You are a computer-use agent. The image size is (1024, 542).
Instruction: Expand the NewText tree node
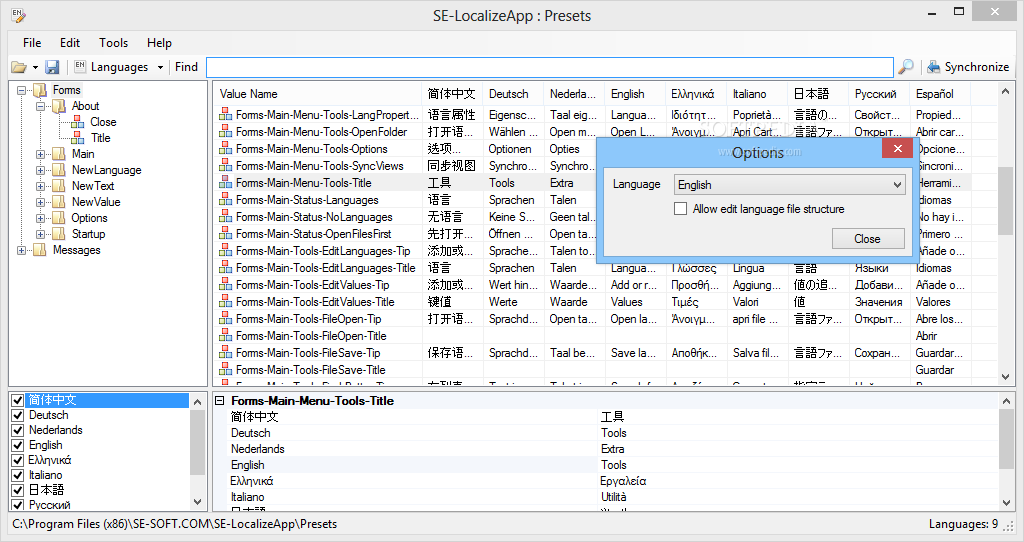coord(40,186)
